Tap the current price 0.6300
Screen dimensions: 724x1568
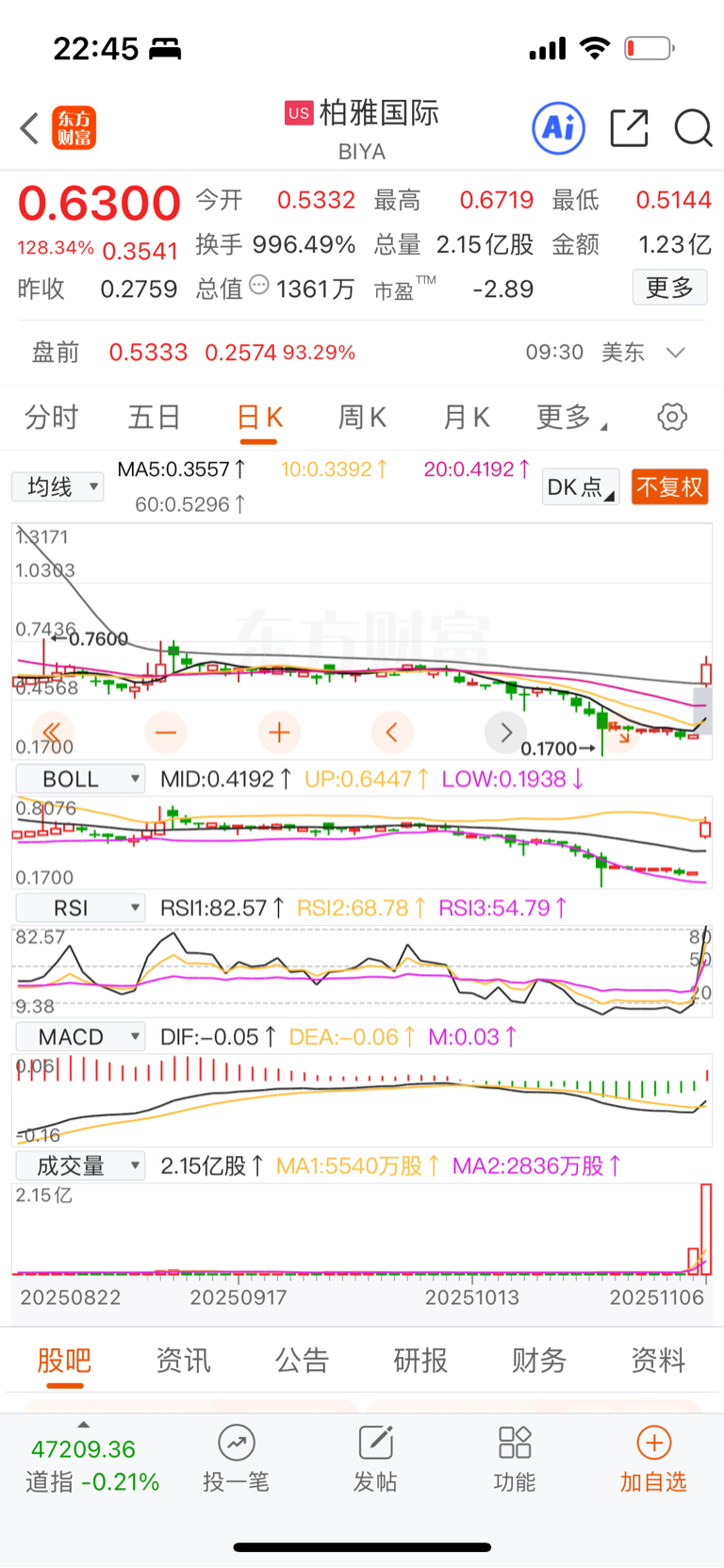99,204
